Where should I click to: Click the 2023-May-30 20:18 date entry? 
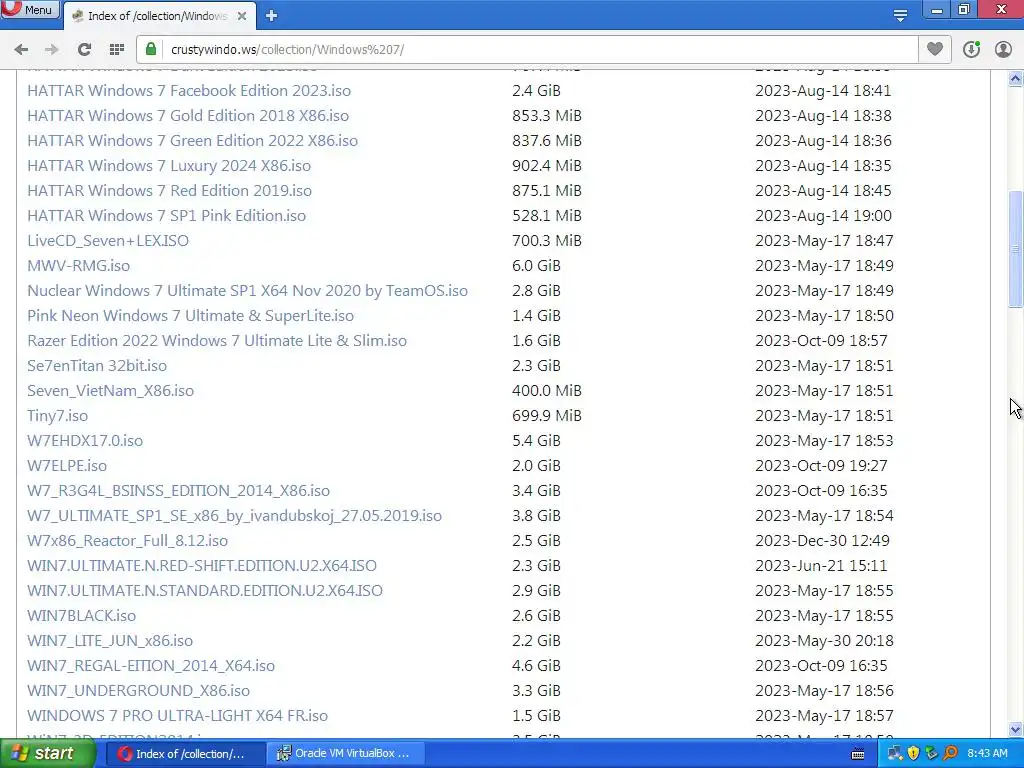[x=824, y=641]
